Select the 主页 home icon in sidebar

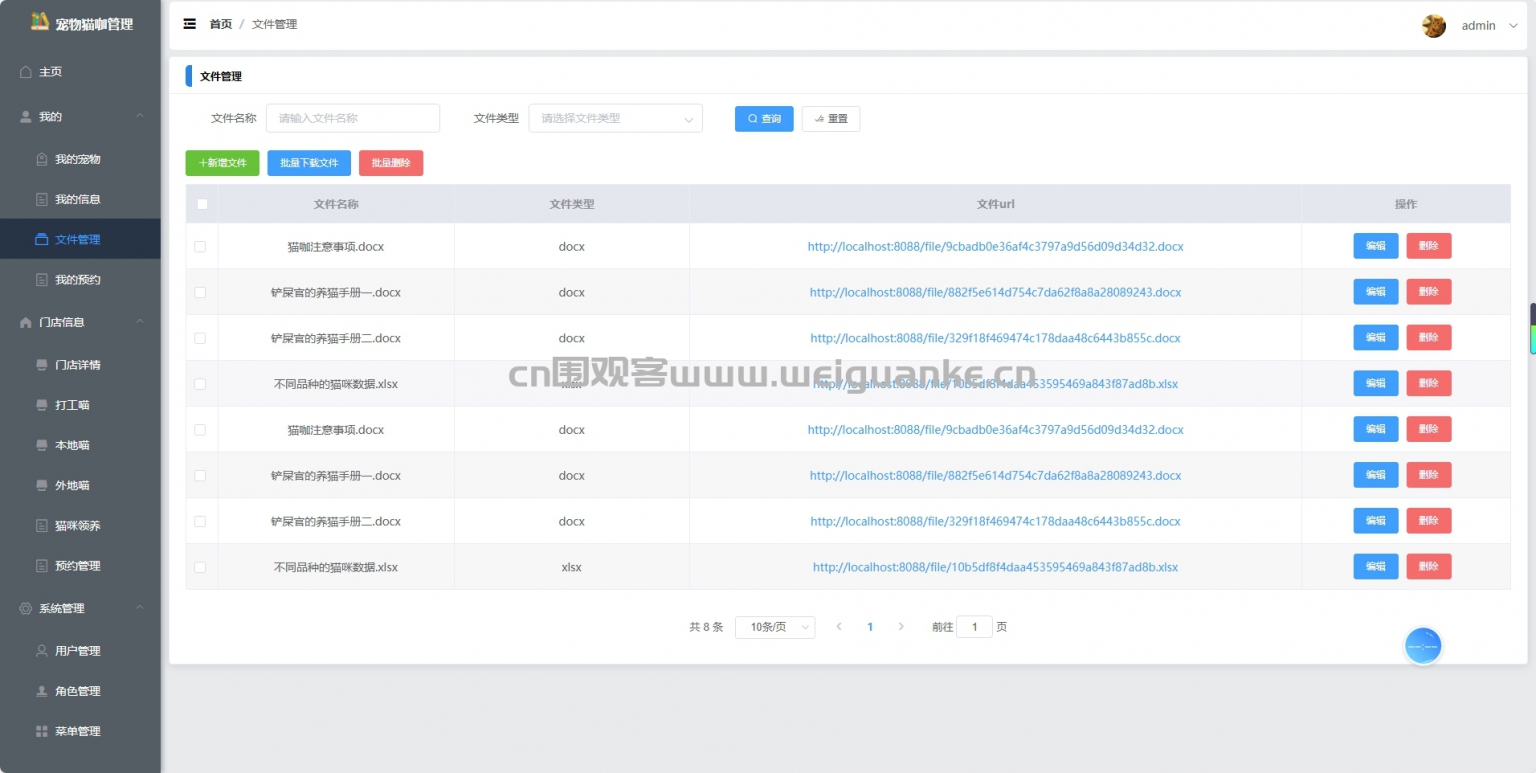[24, 71]
